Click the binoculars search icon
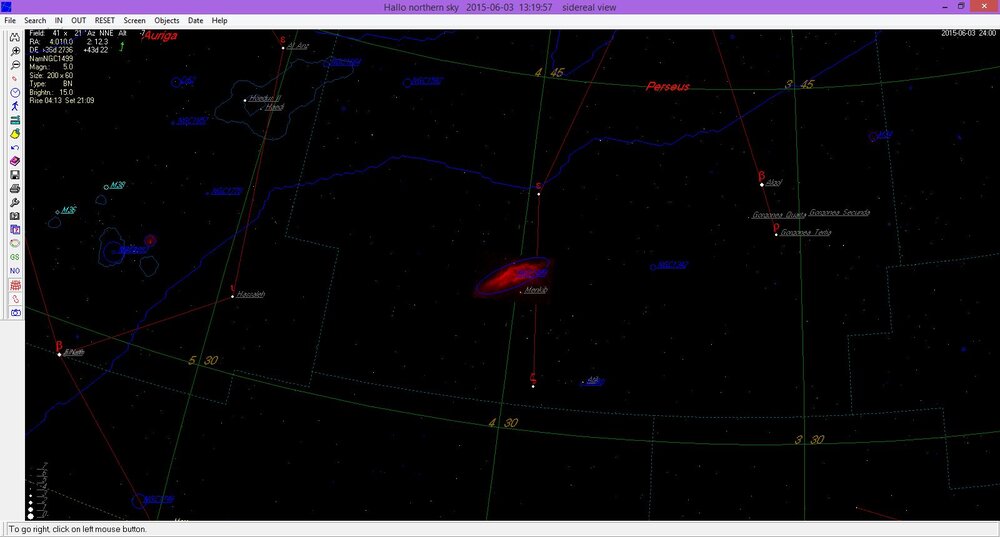Image resolution: width=1000 pixels, height=537 pixels. tap(16, 37)
